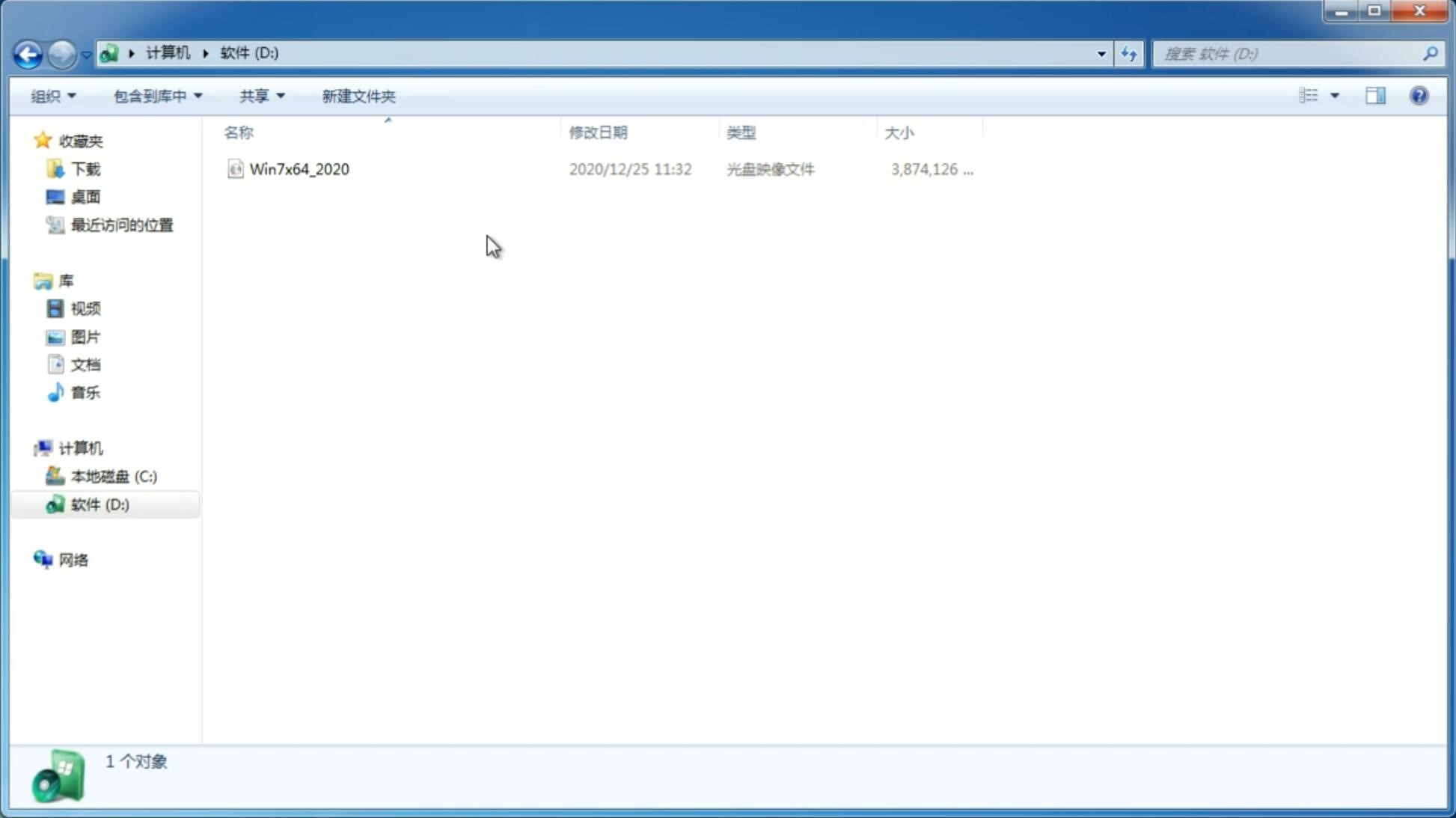Click 音乐 music library folder
Viewport: 1456px width, 818px height.
(x=85, y=392)
